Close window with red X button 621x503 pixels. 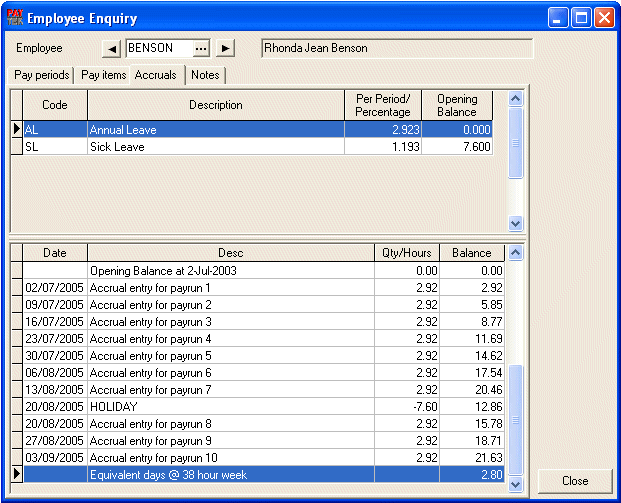(604, 18)
